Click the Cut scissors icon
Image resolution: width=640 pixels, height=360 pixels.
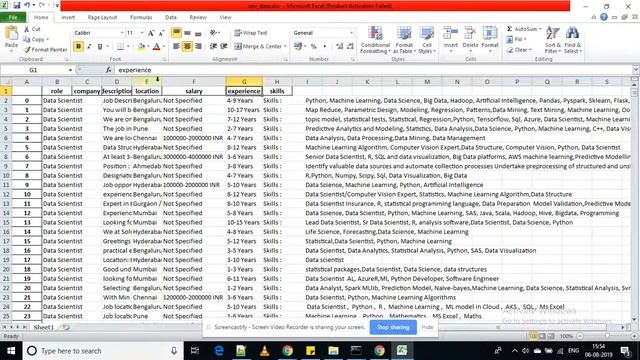27,29
